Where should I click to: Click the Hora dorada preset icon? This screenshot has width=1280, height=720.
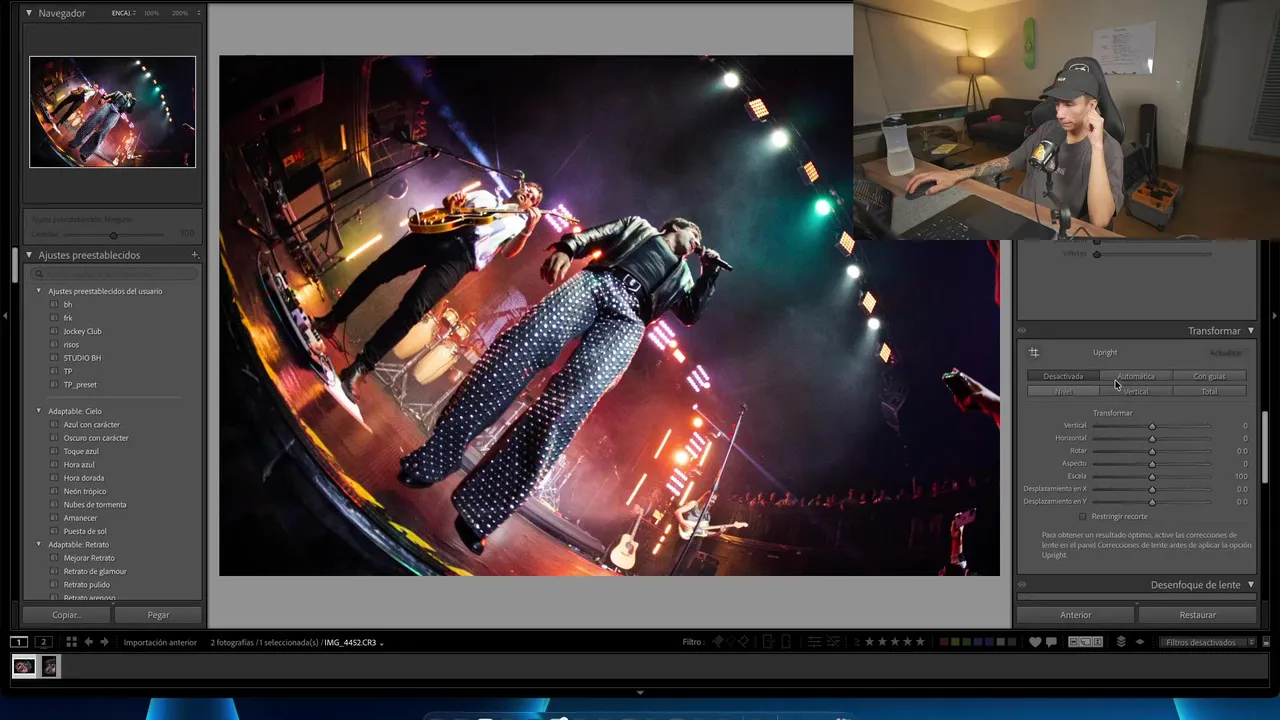tap(54, 478)
